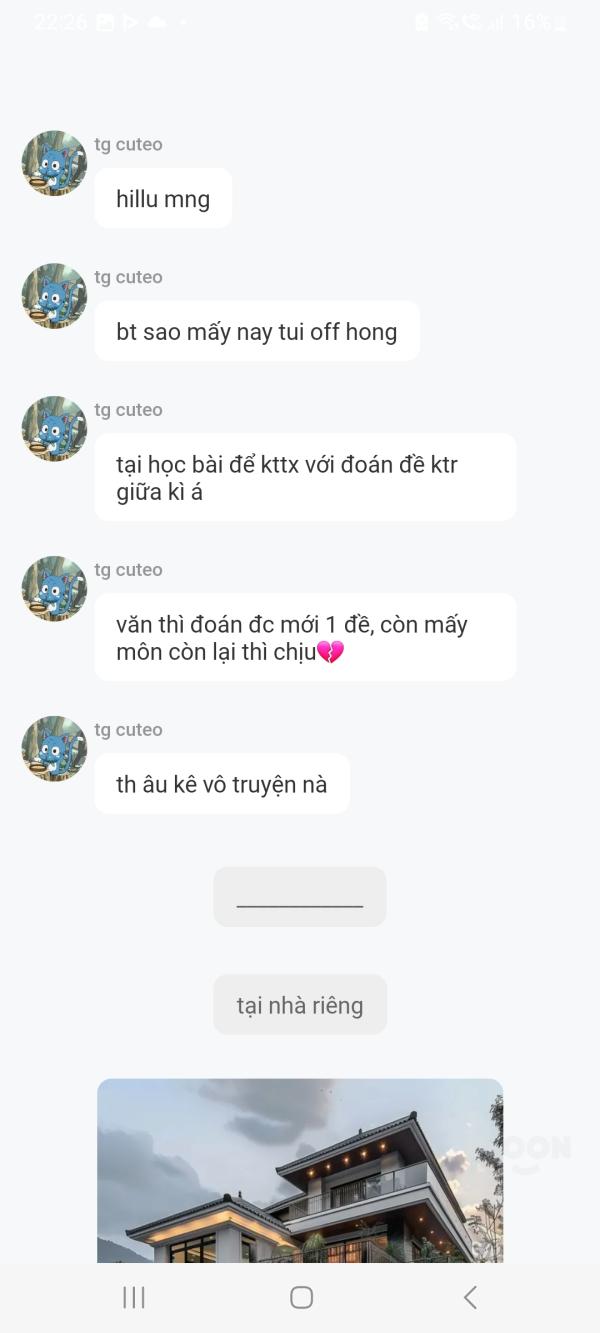The height and width of the screenshot is (1333, 600).
Task: Tap the gallery image icon in status bar
Action: tap(105, 22)
